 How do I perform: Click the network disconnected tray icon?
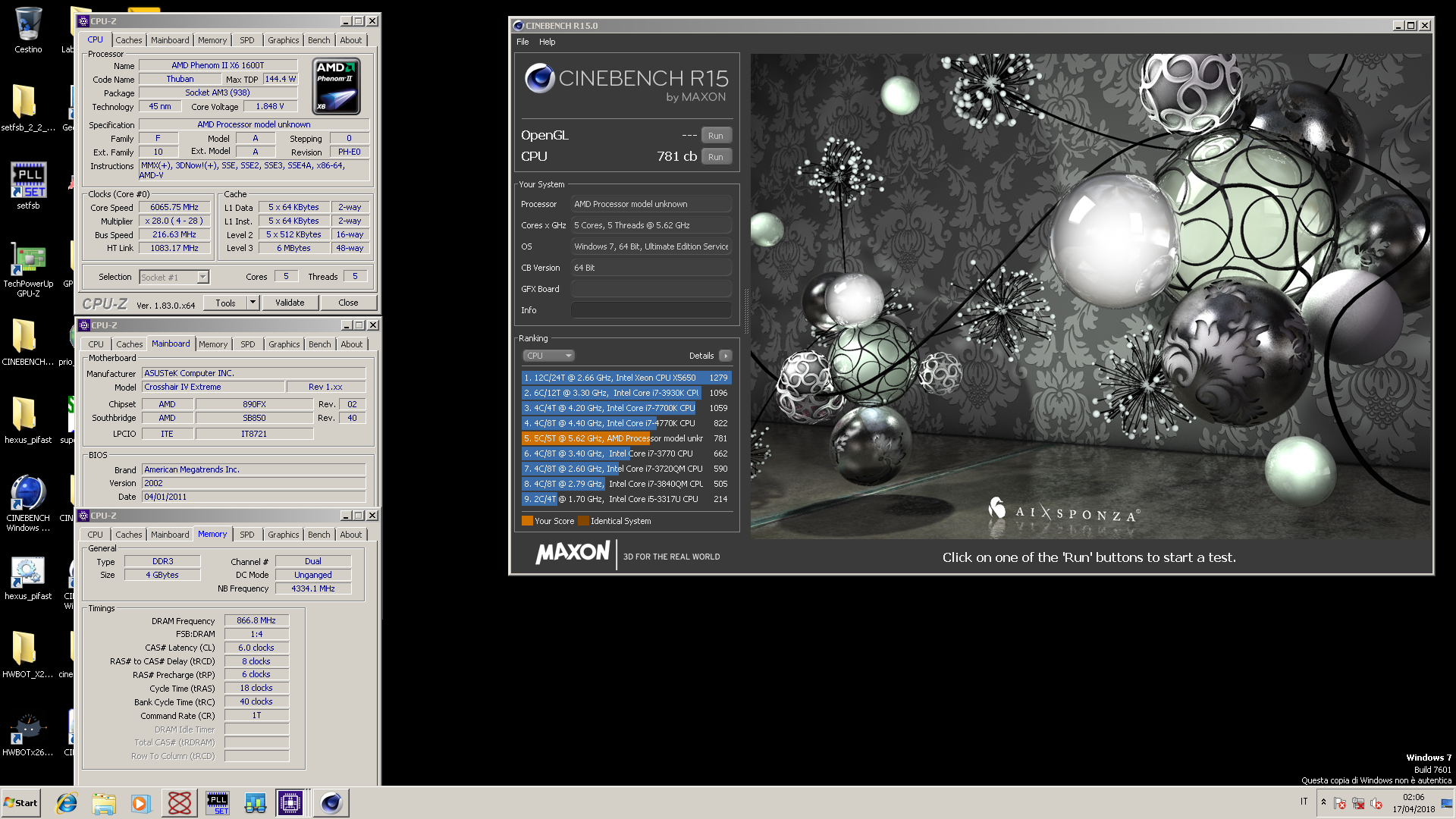tap(1358, 803)
